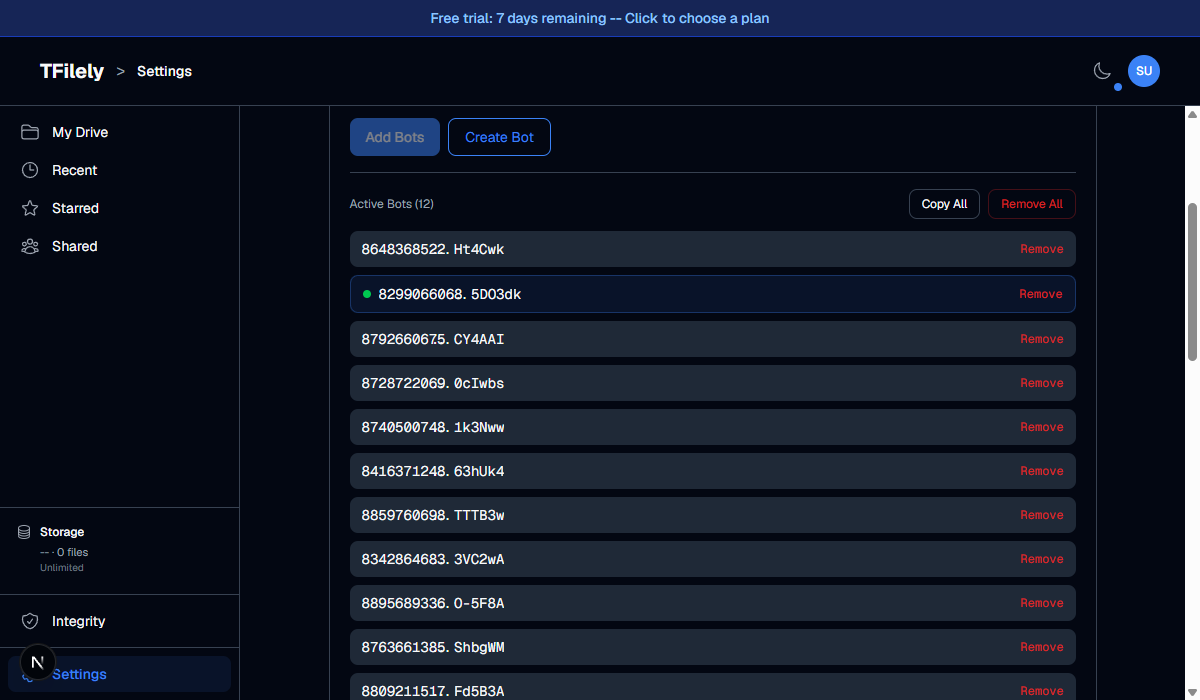Click Remove All bots button

click(1032, 204)
